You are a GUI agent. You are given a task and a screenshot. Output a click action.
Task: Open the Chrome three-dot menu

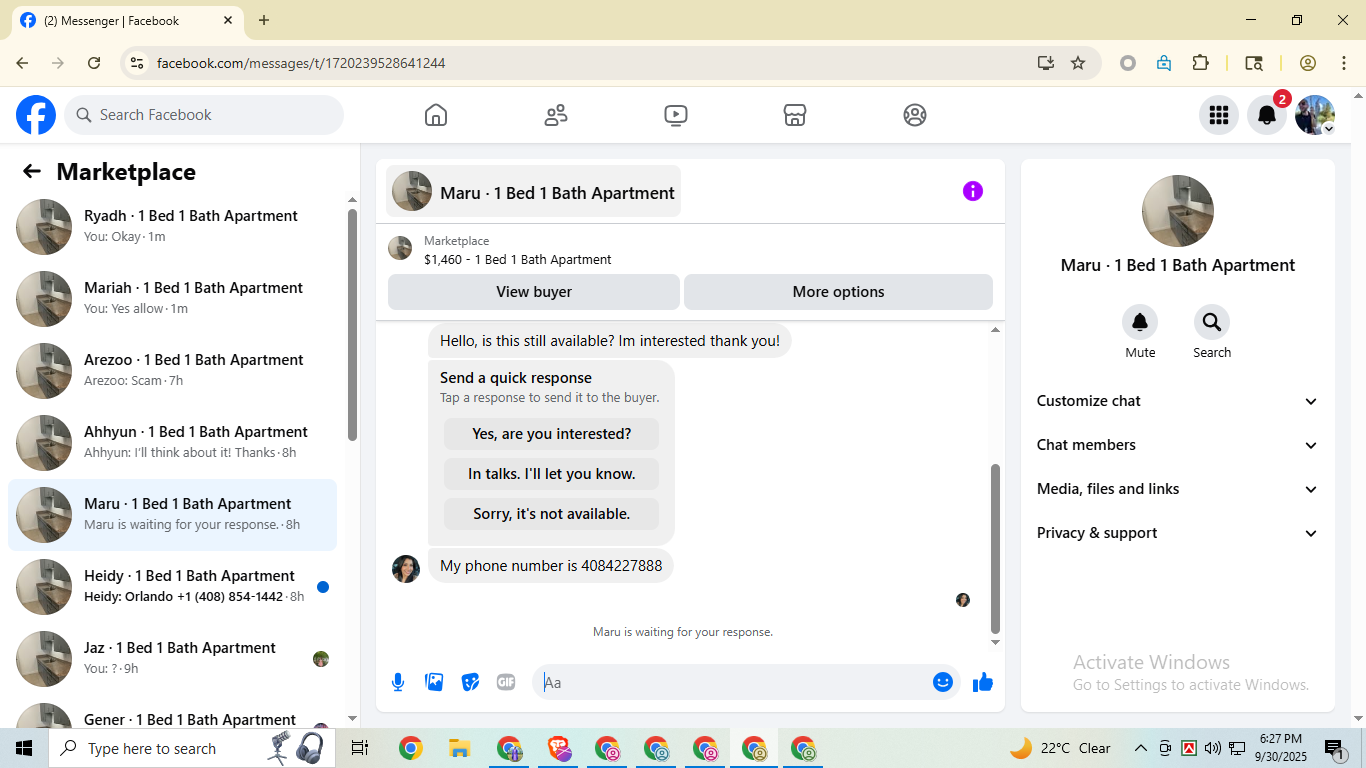(x=1344, y=63)
